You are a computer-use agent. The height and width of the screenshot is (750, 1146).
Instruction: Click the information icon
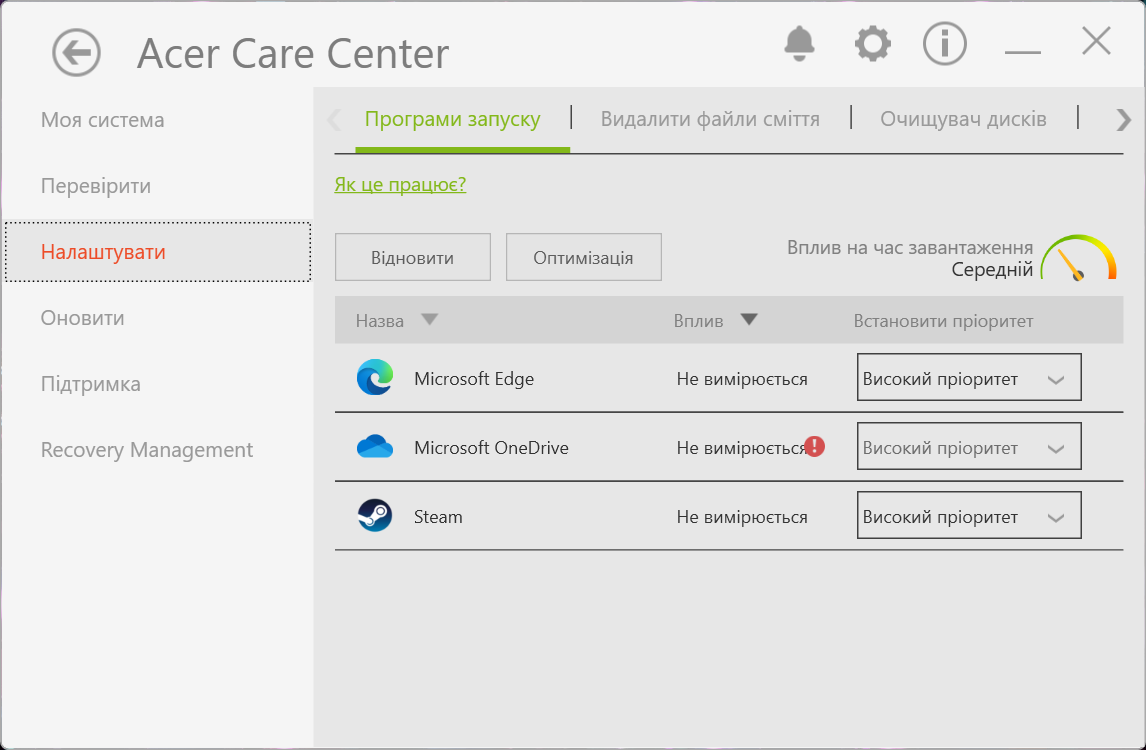[x=944, y=44]
